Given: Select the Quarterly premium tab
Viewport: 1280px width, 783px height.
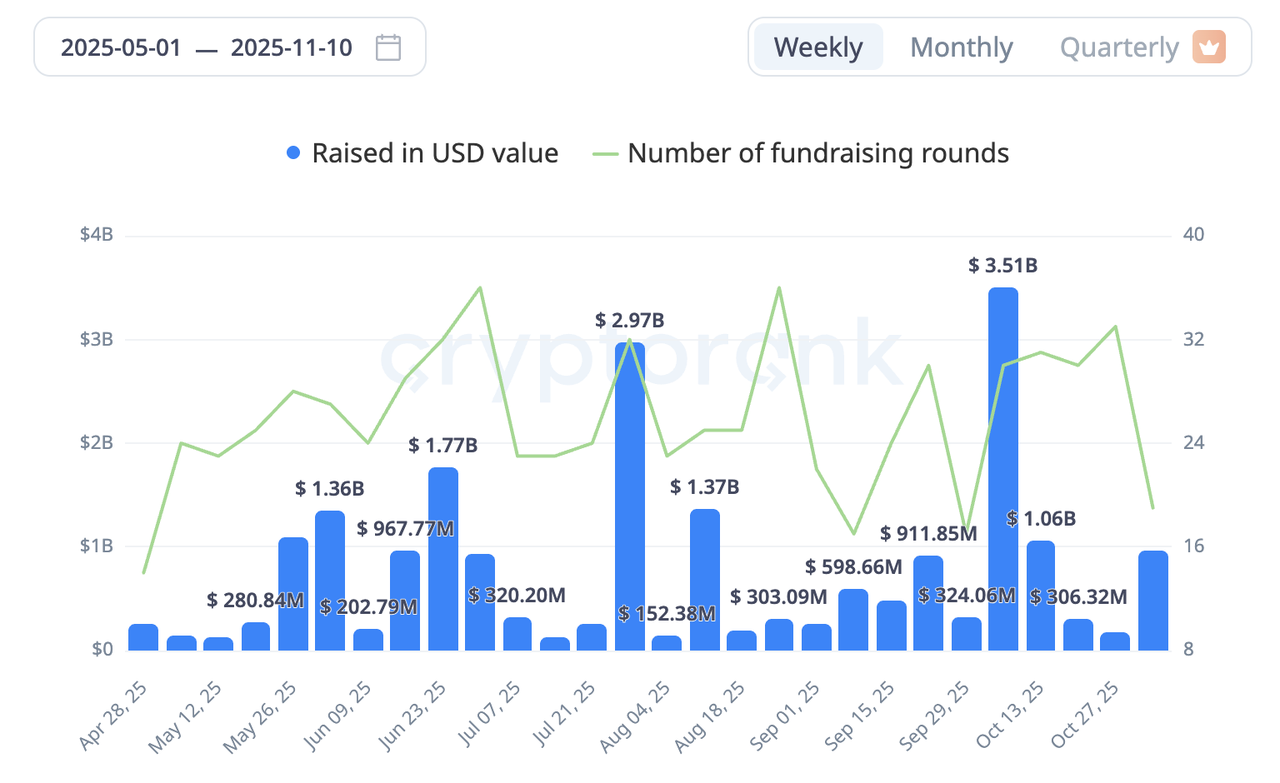Looking at the screenshot, I should pyautogui.click(x=1119, y=47).
